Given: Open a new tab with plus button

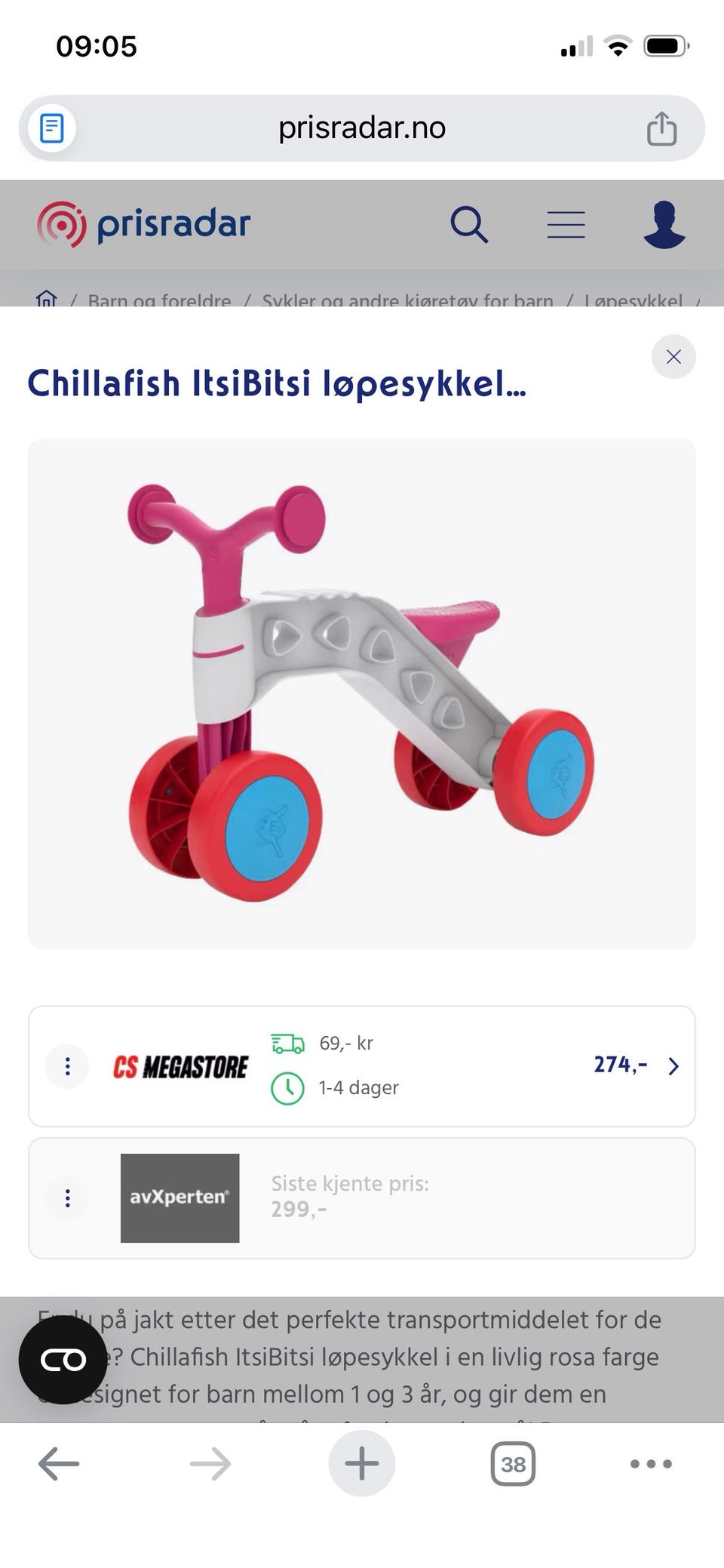Looking at the screenshot, I should (362, 1463).
